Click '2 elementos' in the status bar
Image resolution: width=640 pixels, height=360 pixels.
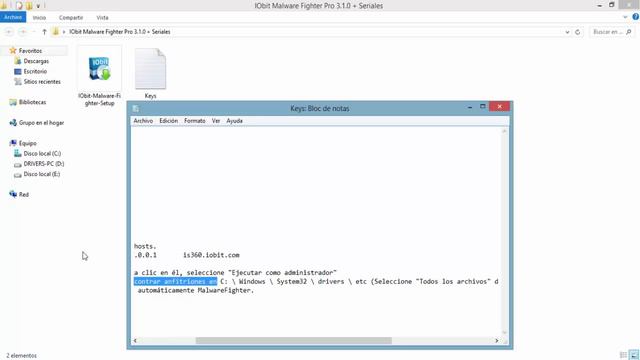pos(21,356)
